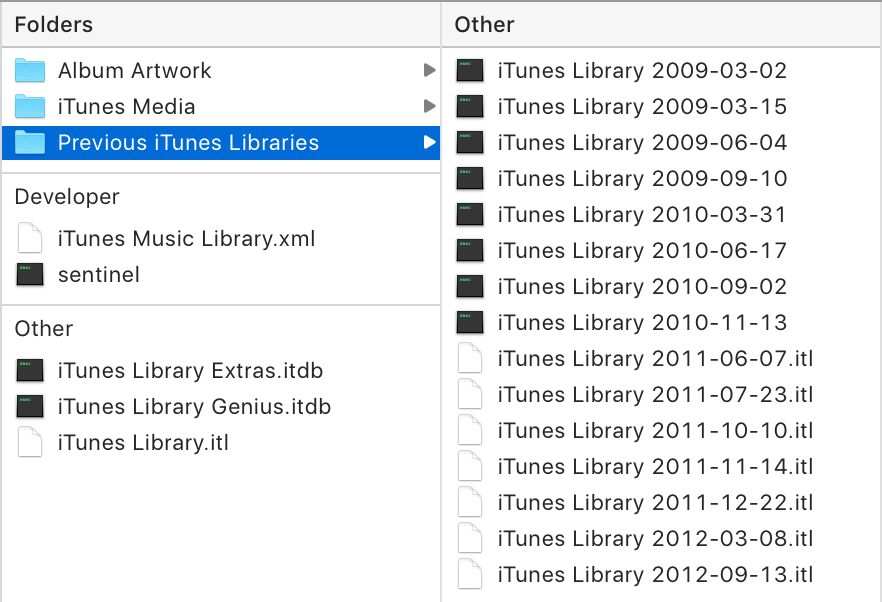Click the Album Artwork folder icon
The height and width of the screenshot is (602, 882).
click(30, 71)
